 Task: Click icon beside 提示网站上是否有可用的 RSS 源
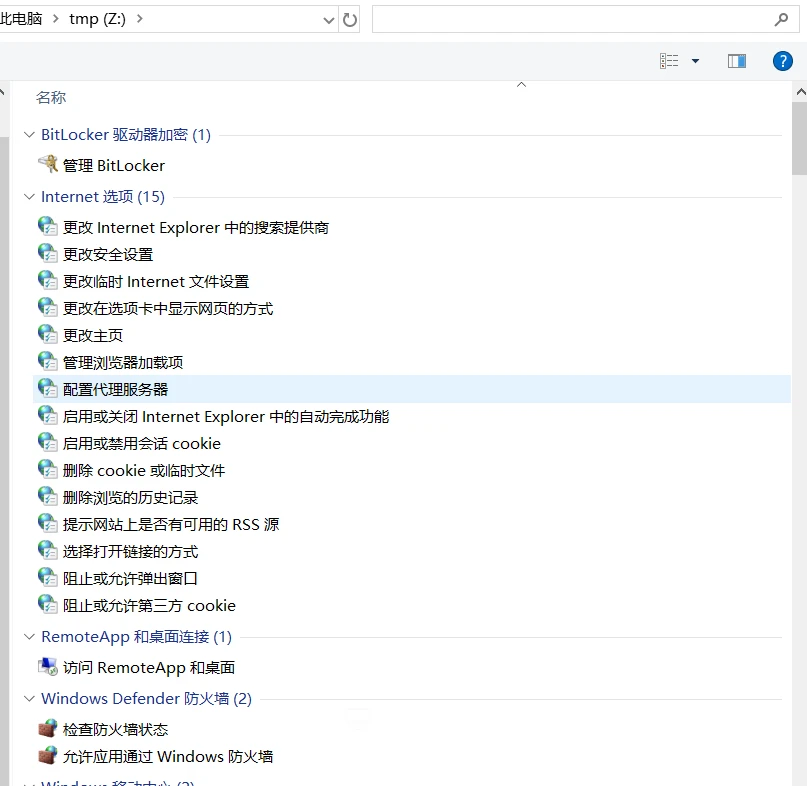(x=48, y=523)
